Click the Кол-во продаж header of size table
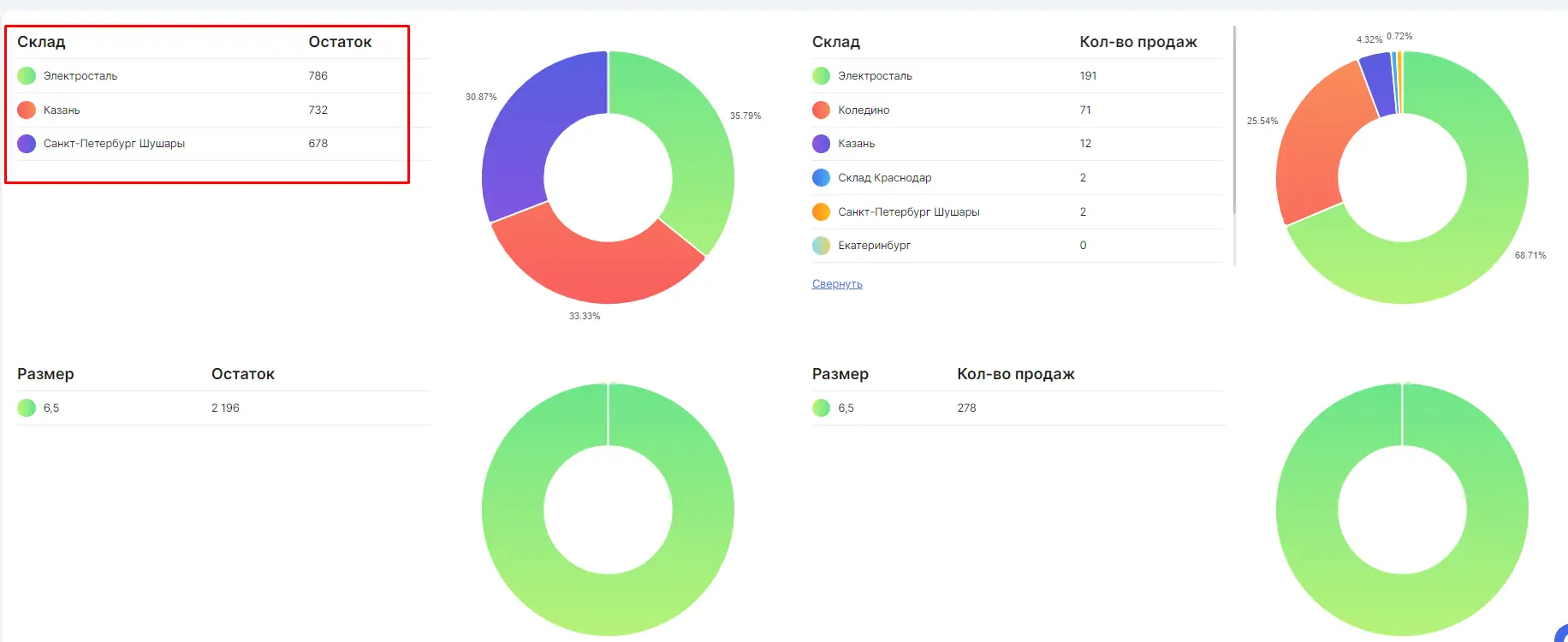The width and height of the screenshot is (1568, 642). click(1016, 374)
